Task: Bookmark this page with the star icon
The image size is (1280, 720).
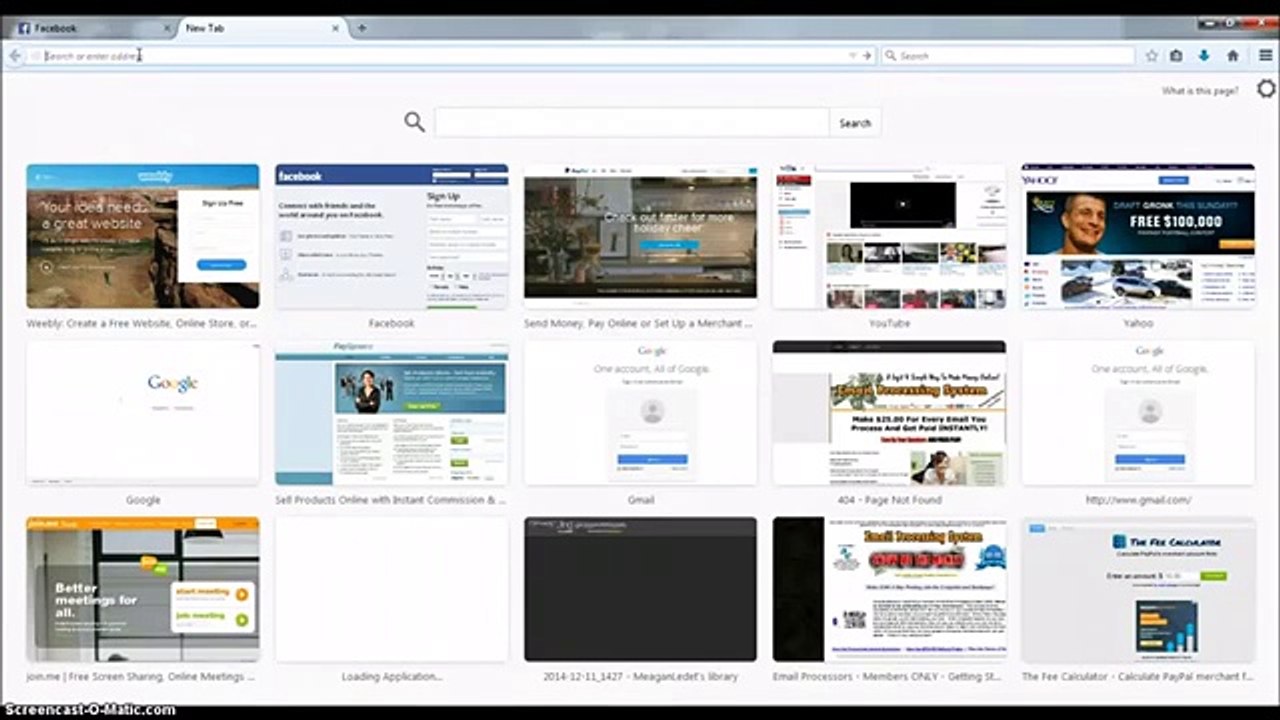Action: (x=1152, y=56)
